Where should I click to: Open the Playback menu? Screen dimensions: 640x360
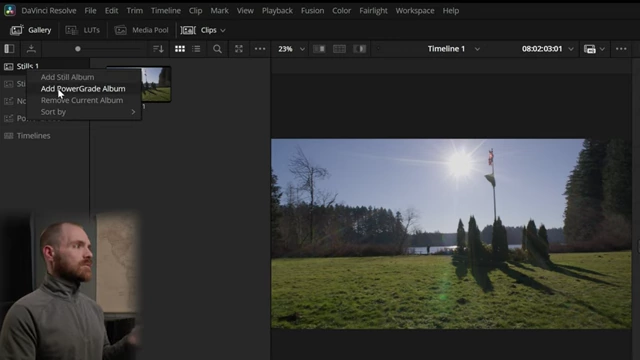click(277, 11)
